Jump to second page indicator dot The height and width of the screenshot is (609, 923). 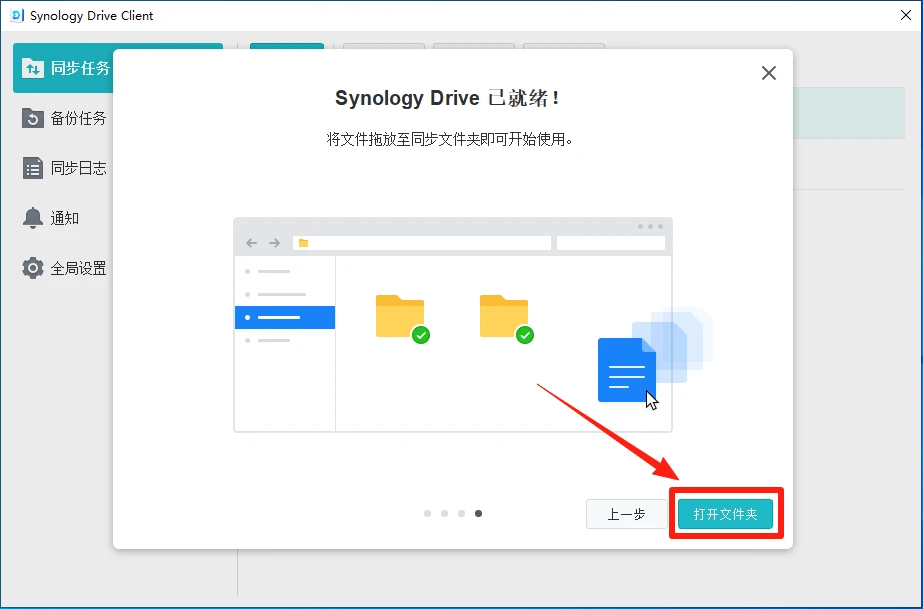[x=444, y=514]
